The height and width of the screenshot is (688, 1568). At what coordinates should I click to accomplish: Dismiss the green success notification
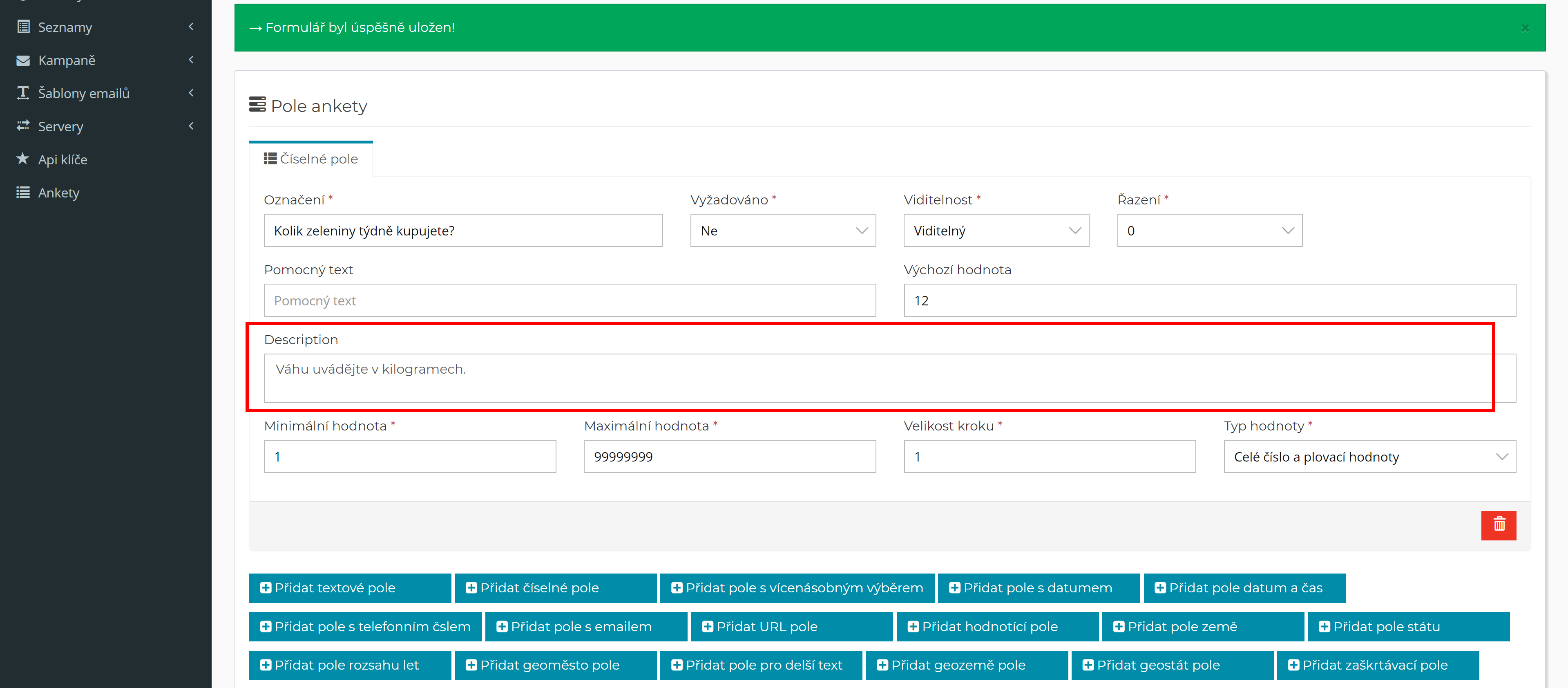[1525, 28]
